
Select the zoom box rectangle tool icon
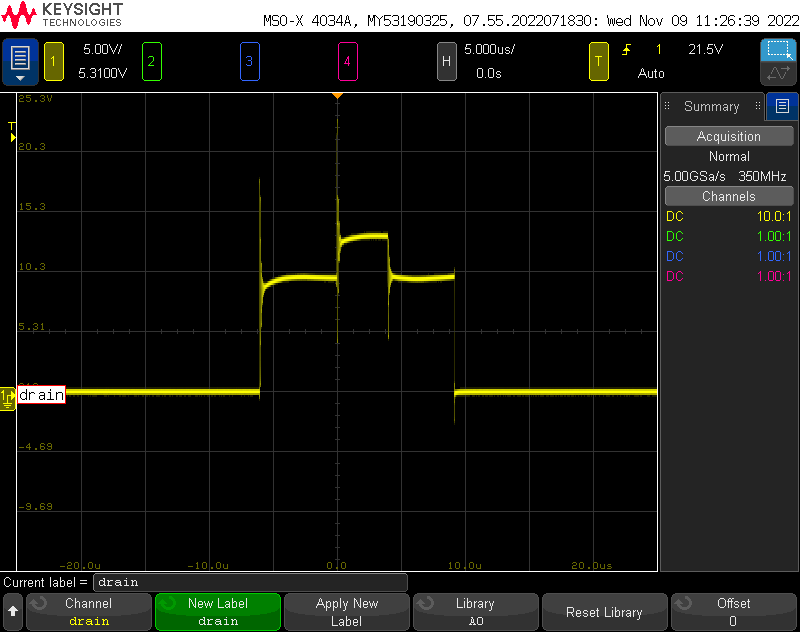click(x=778, y=50)
